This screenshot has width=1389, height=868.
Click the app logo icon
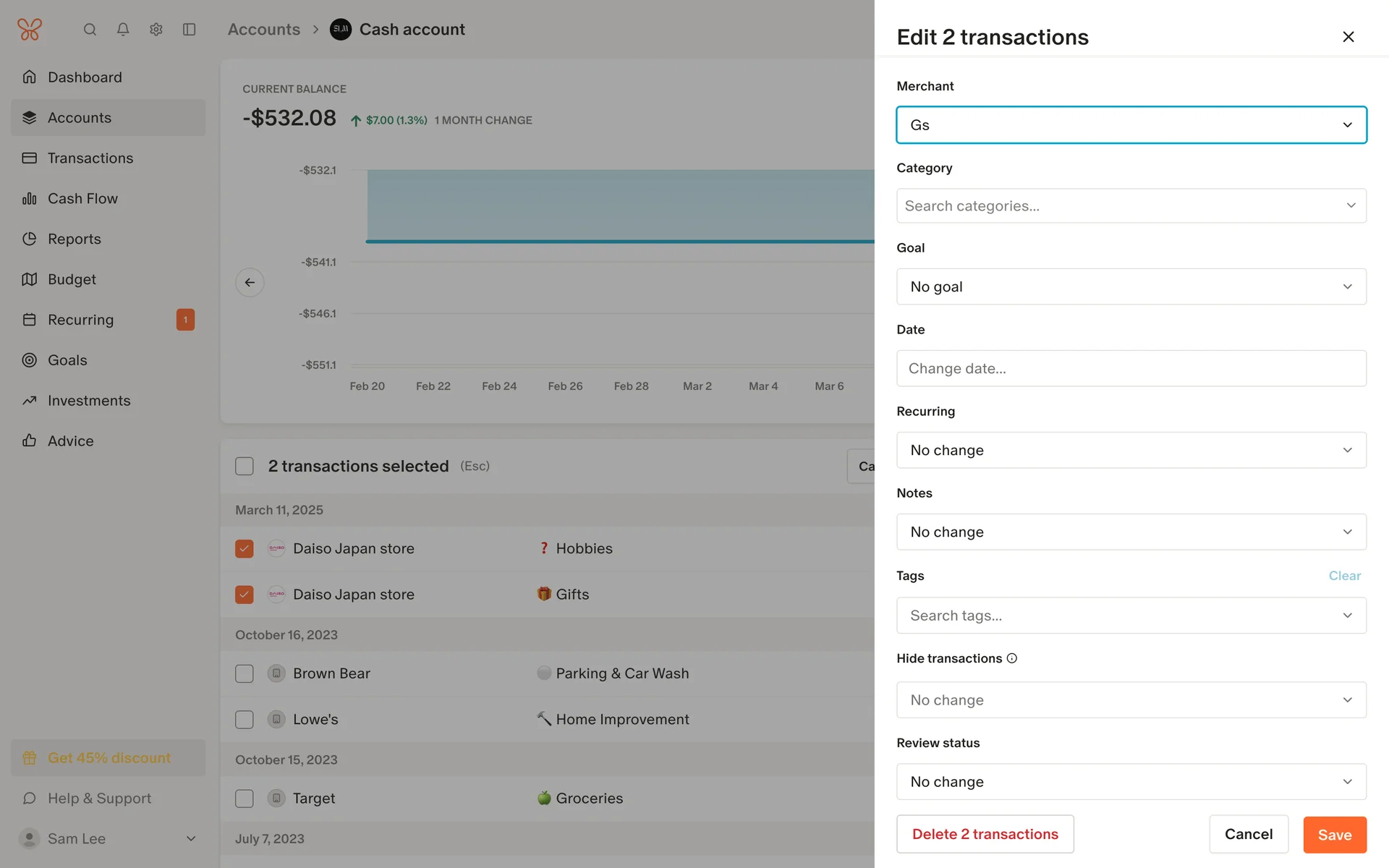(30, 30)
